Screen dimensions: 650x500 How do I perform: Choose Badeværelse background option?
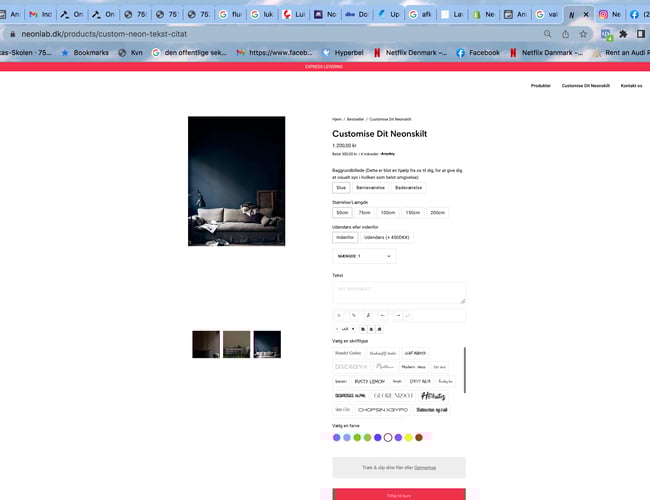[408, 188]
